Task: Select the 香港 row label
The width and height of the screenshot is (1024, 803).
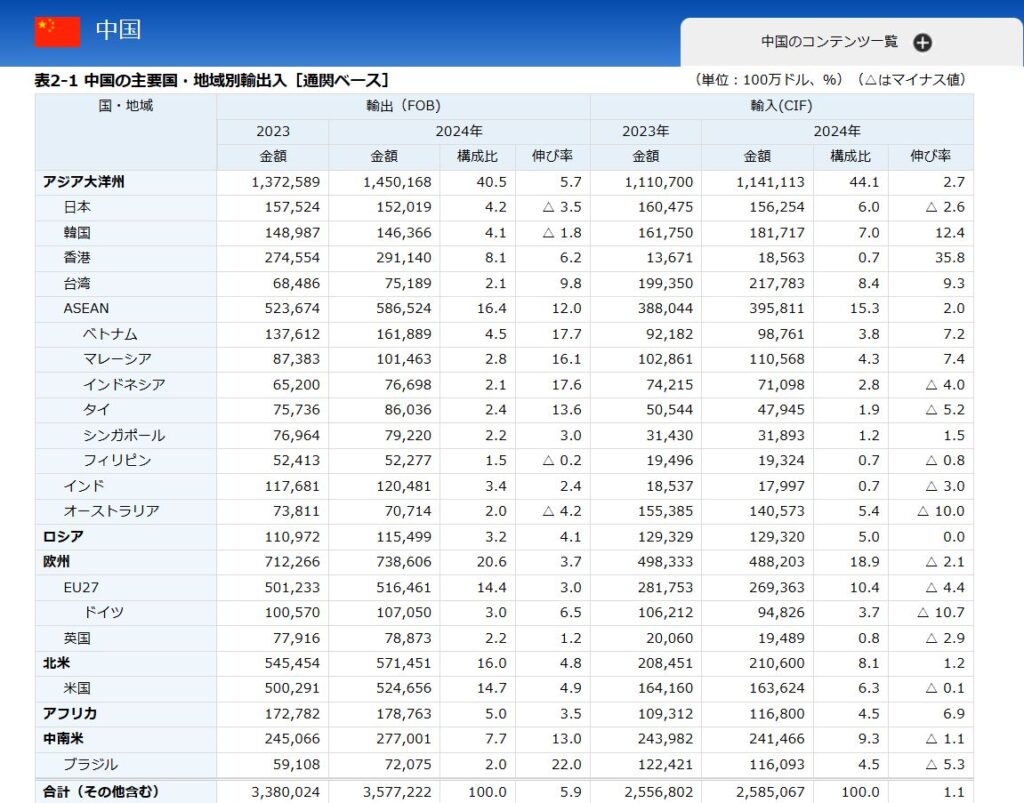Action: tap(77, 258)
